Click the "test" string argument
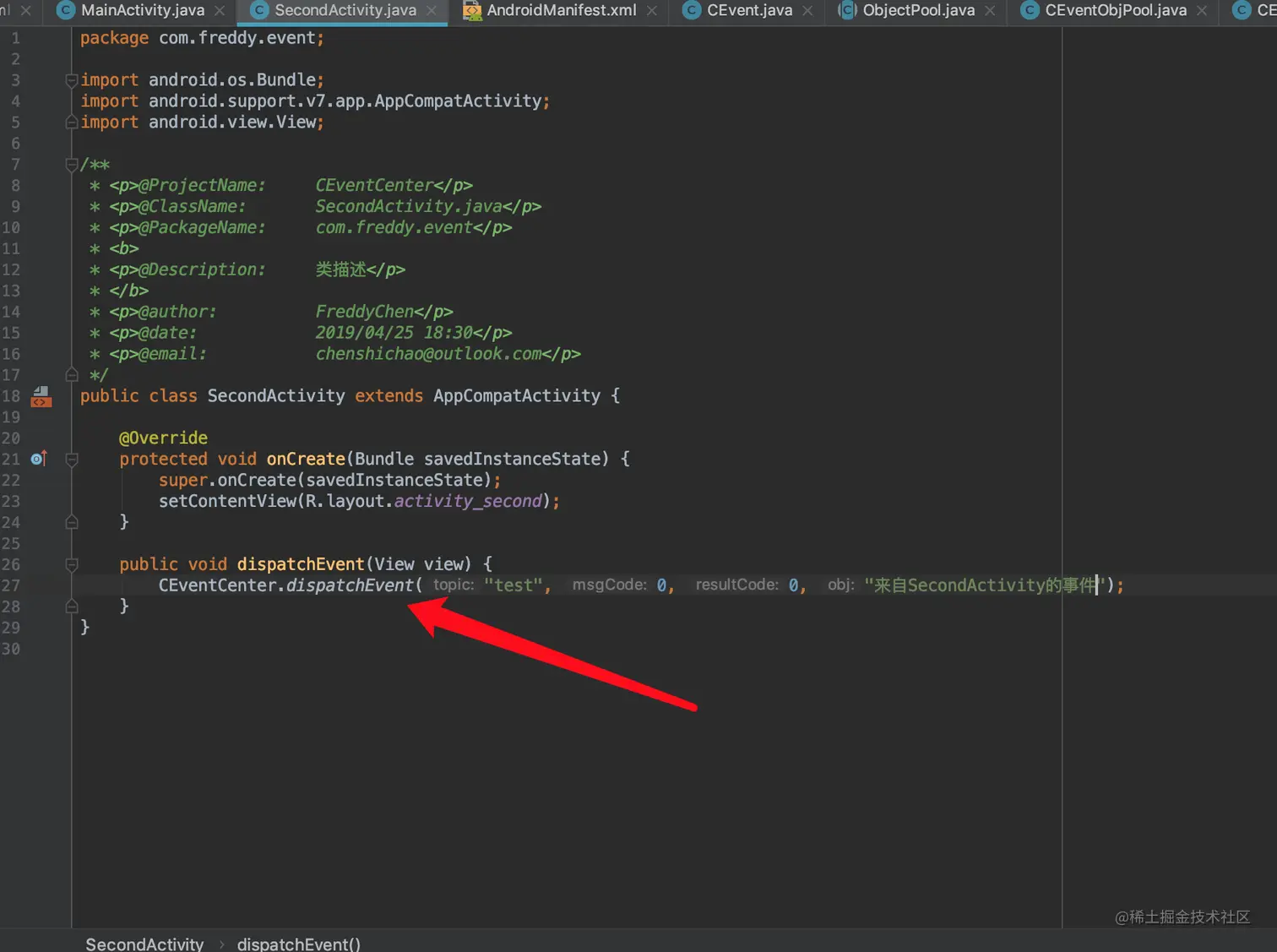The width and height of the screenshot is (1277, 952). pyautogui.click(x=514, y=585)
